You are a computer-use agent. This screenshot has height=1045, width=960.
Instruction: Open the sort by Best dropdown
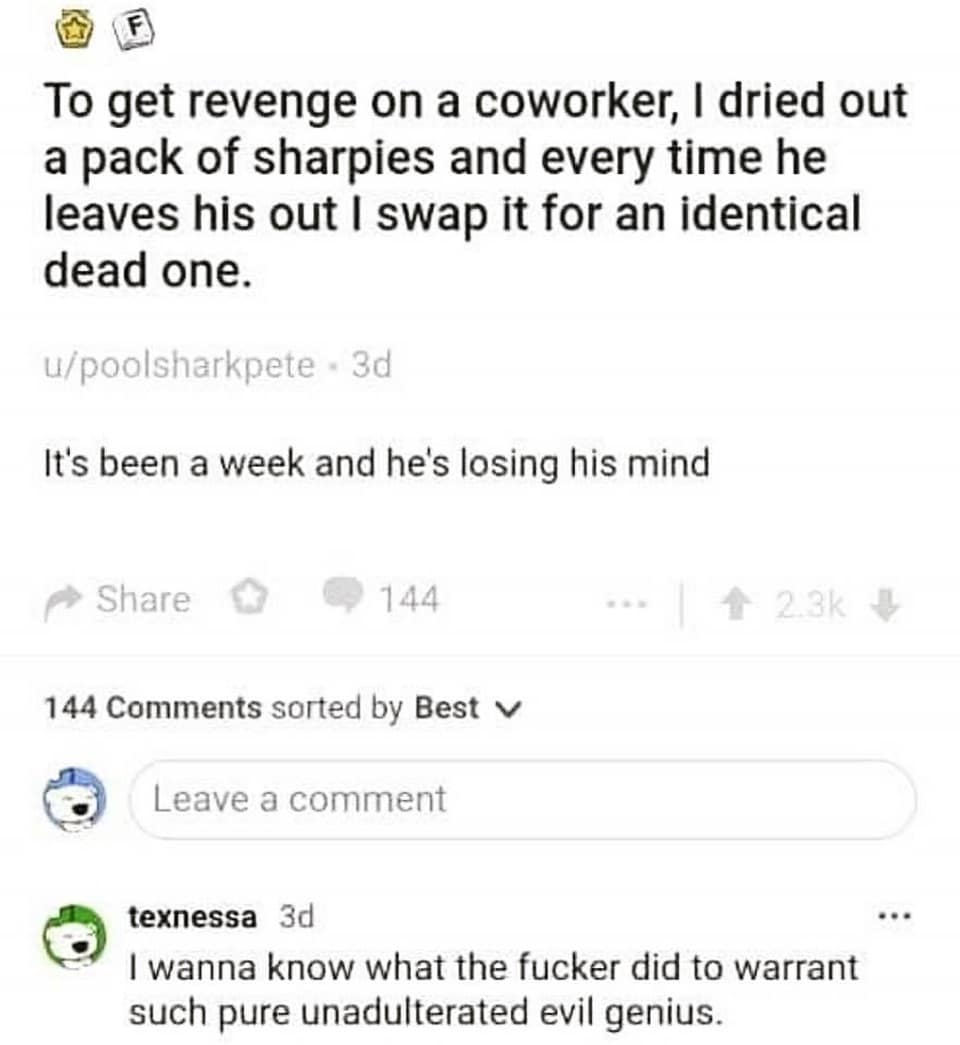(467, 708)
